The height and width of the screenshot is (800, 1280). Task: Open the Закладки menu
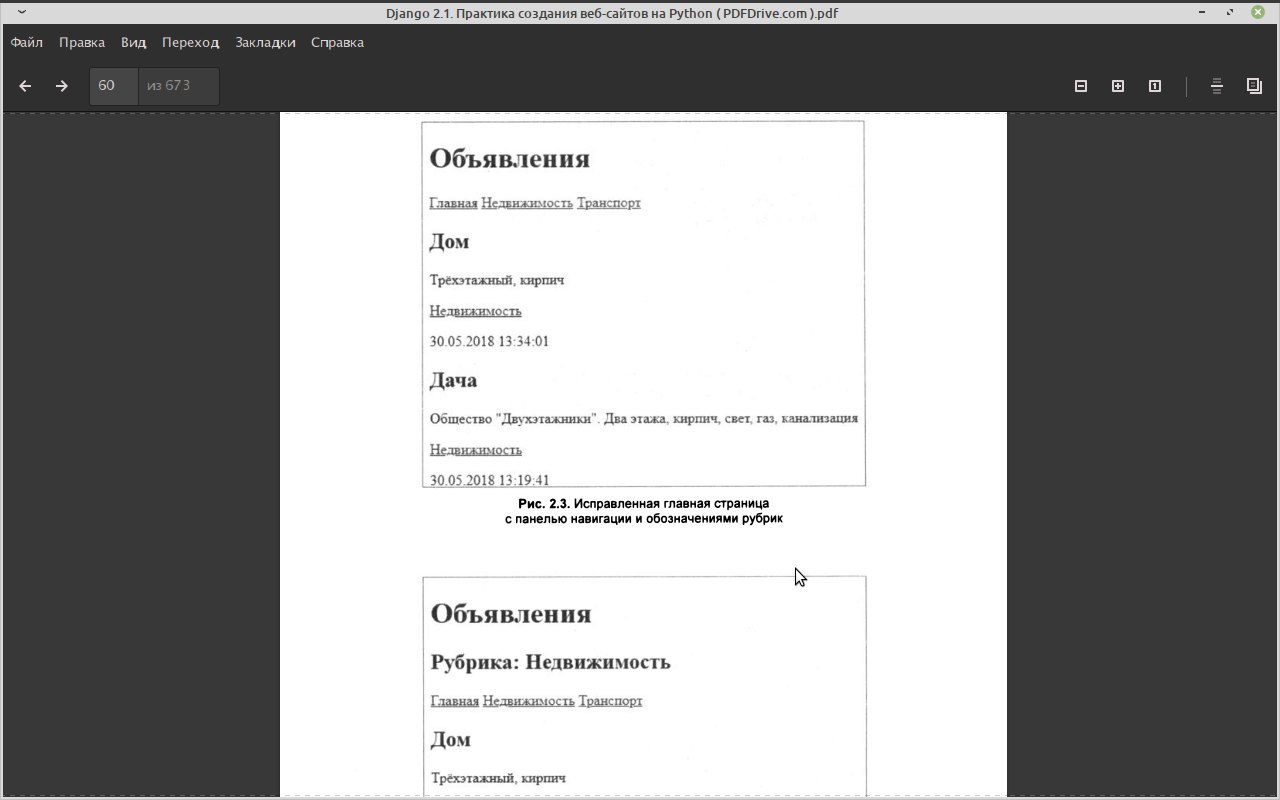[x=265, y=42]
